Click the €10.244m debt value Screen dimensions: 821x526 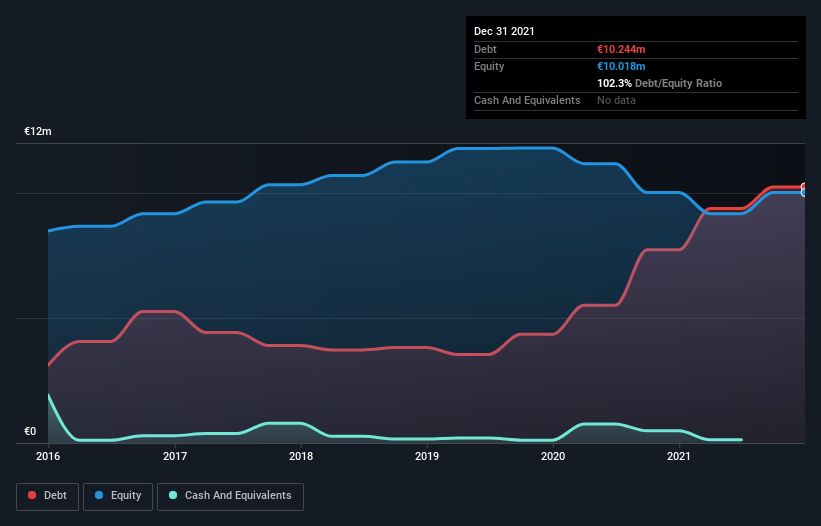[621, 49]
